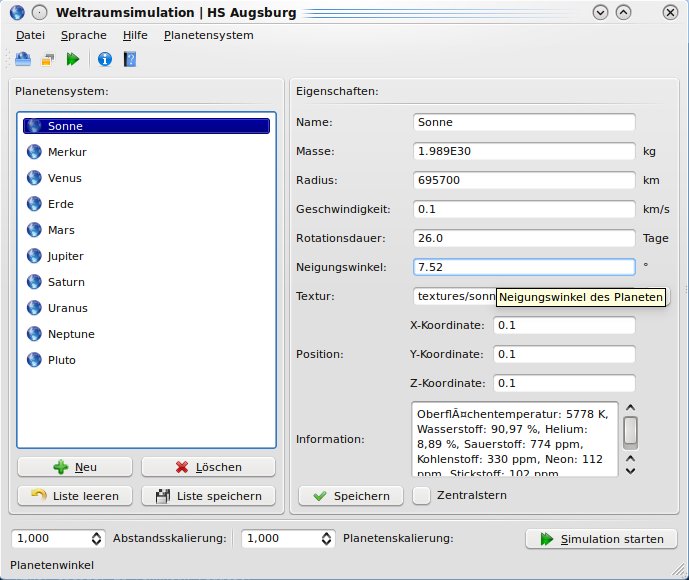Viewport: 689px width, 580px height.
Task: Click the Simulation starten button
Action: [601, 539]
